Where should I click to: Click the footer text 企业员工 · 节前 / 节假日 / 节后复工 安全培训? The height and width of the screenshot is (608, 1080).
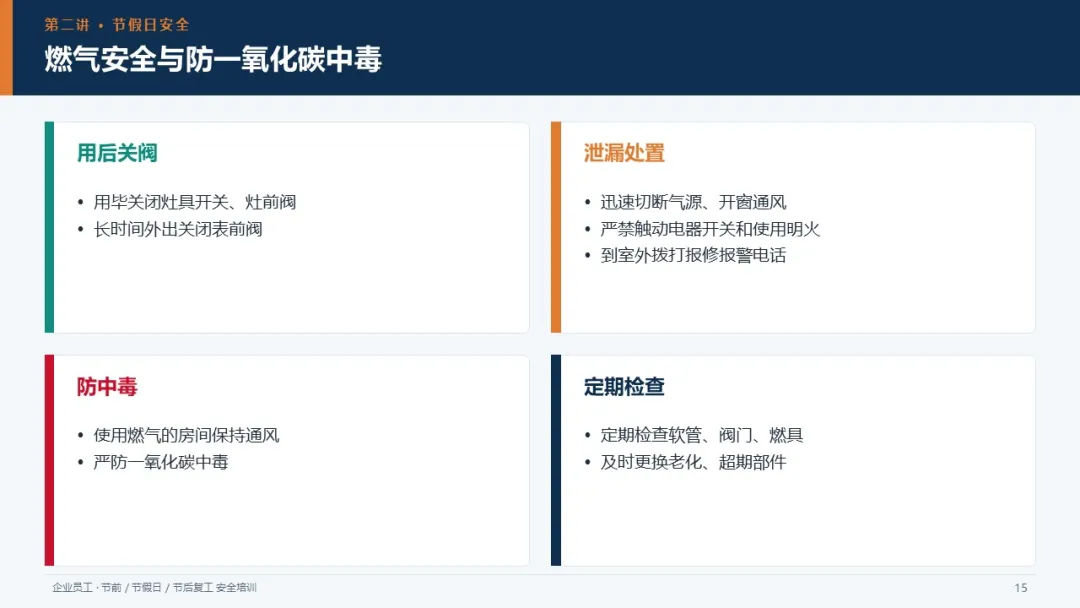pos(154,587)
